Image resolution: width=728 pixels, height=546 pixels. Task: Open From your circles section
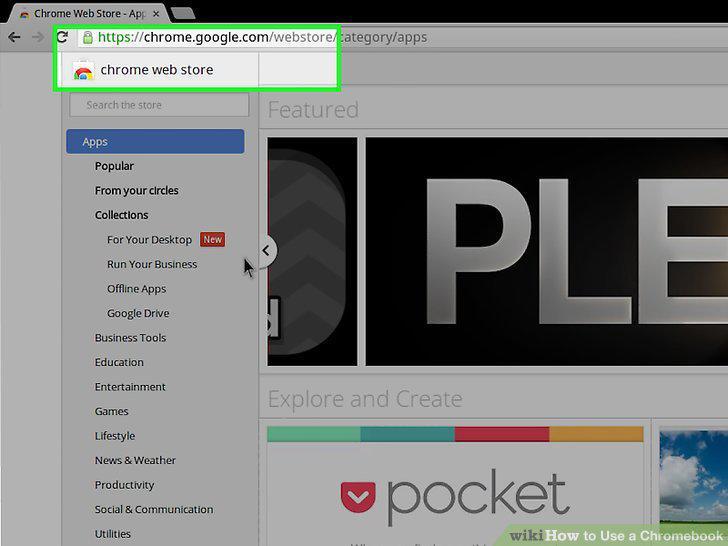[136, 191]
